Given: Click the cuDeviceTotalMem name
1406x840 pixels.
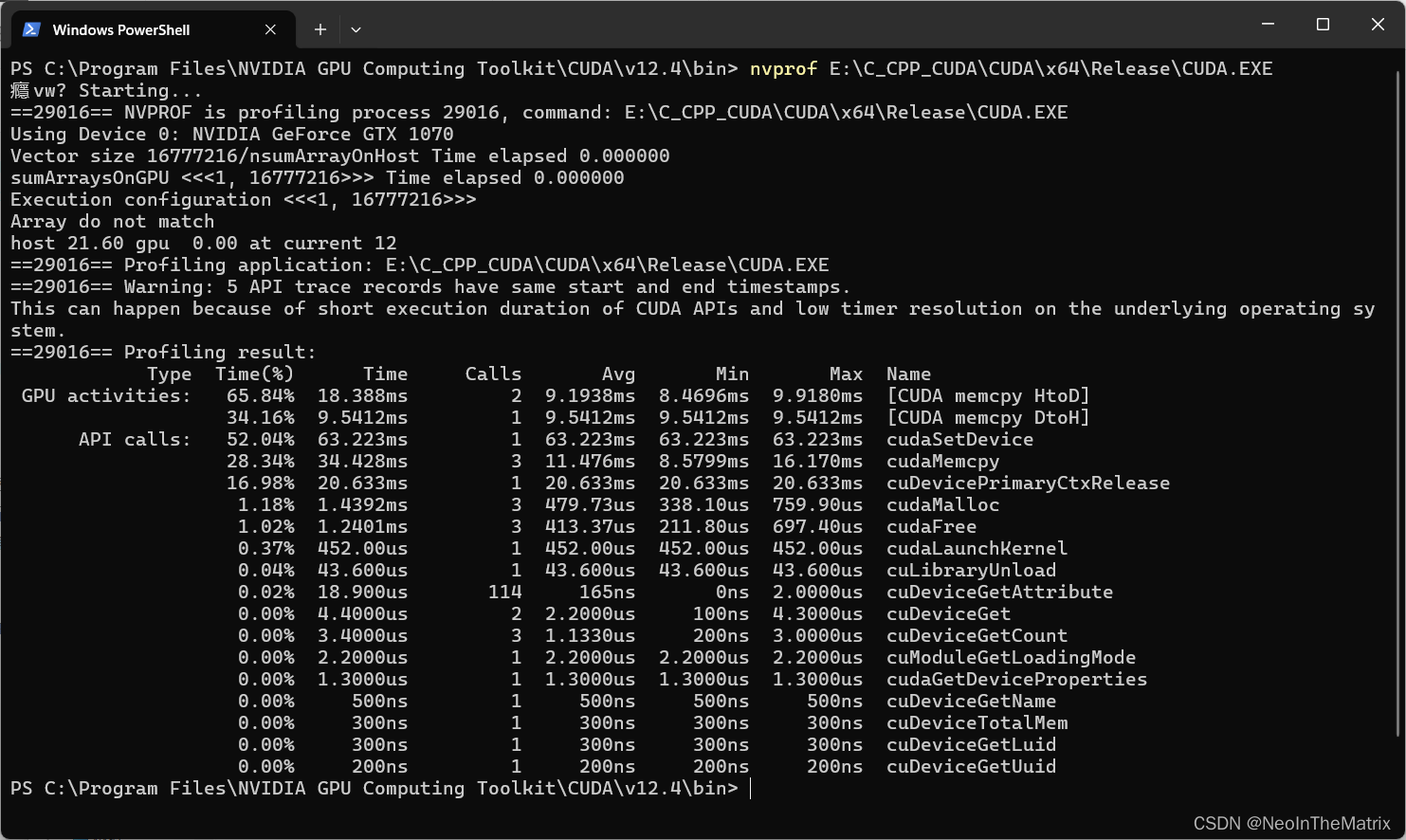Looking at the screenshot, I should [977, 722].
